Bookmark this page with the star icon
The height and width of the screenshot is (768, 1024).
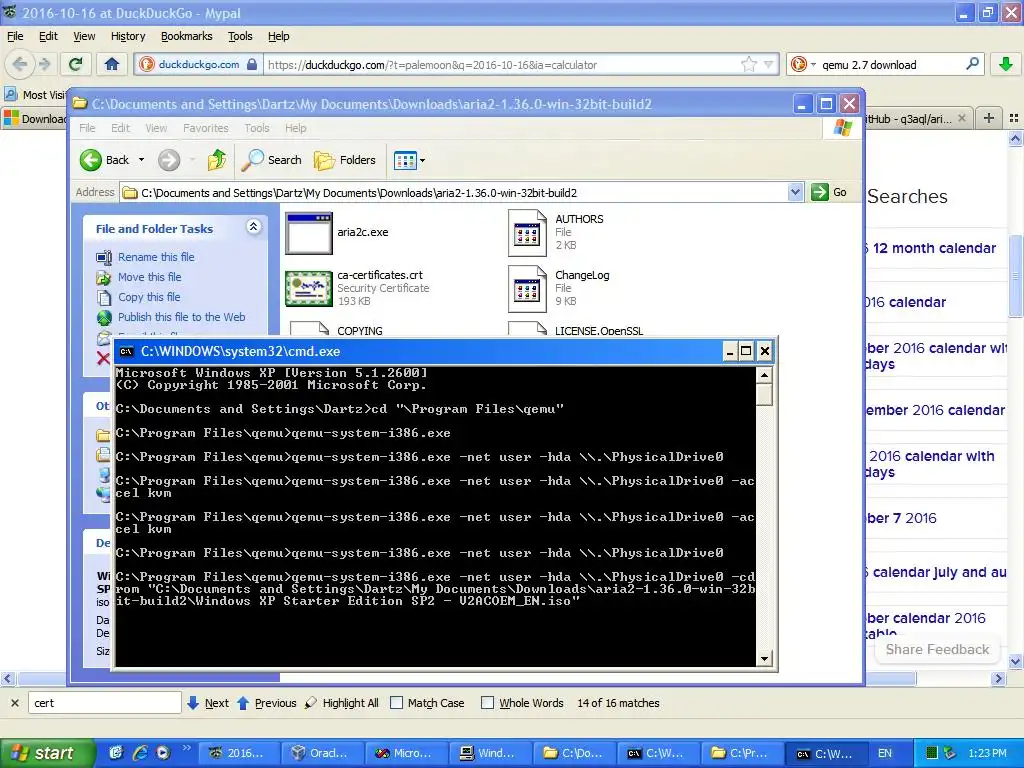[x=748, y=64]
